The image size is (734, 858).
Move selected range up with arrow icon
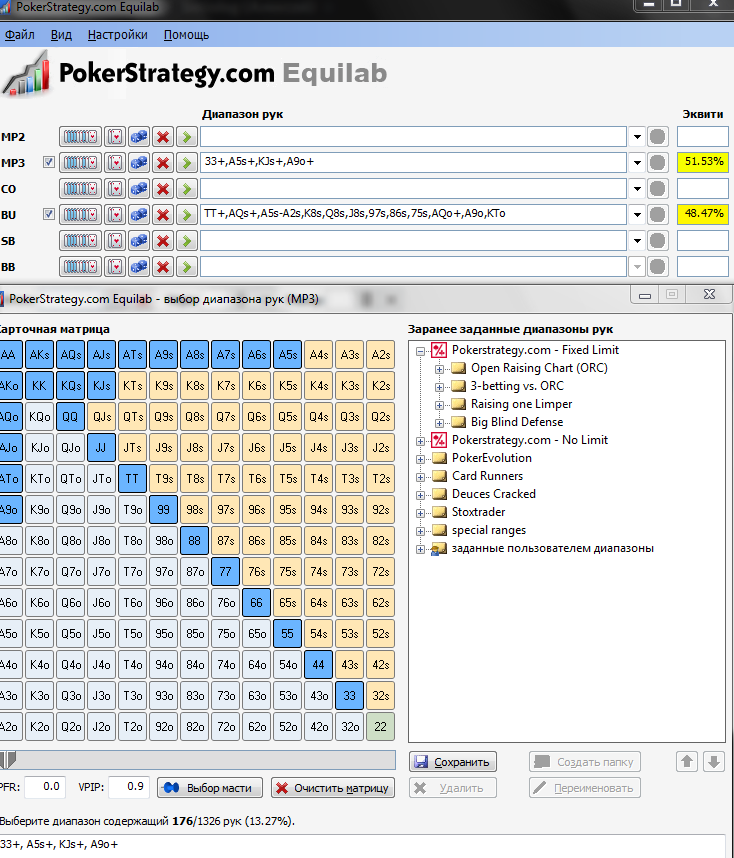687,762
